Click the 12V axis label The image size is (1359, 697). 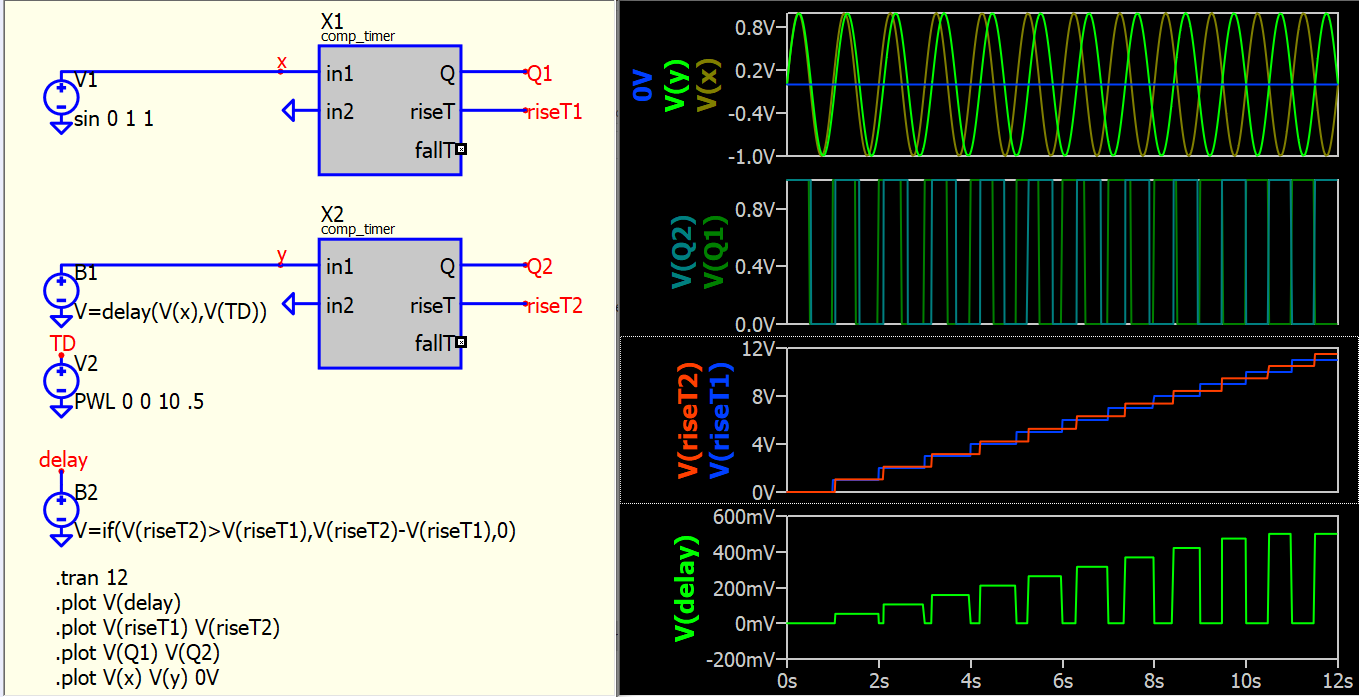pyautogui.click(x=761, y=349)
